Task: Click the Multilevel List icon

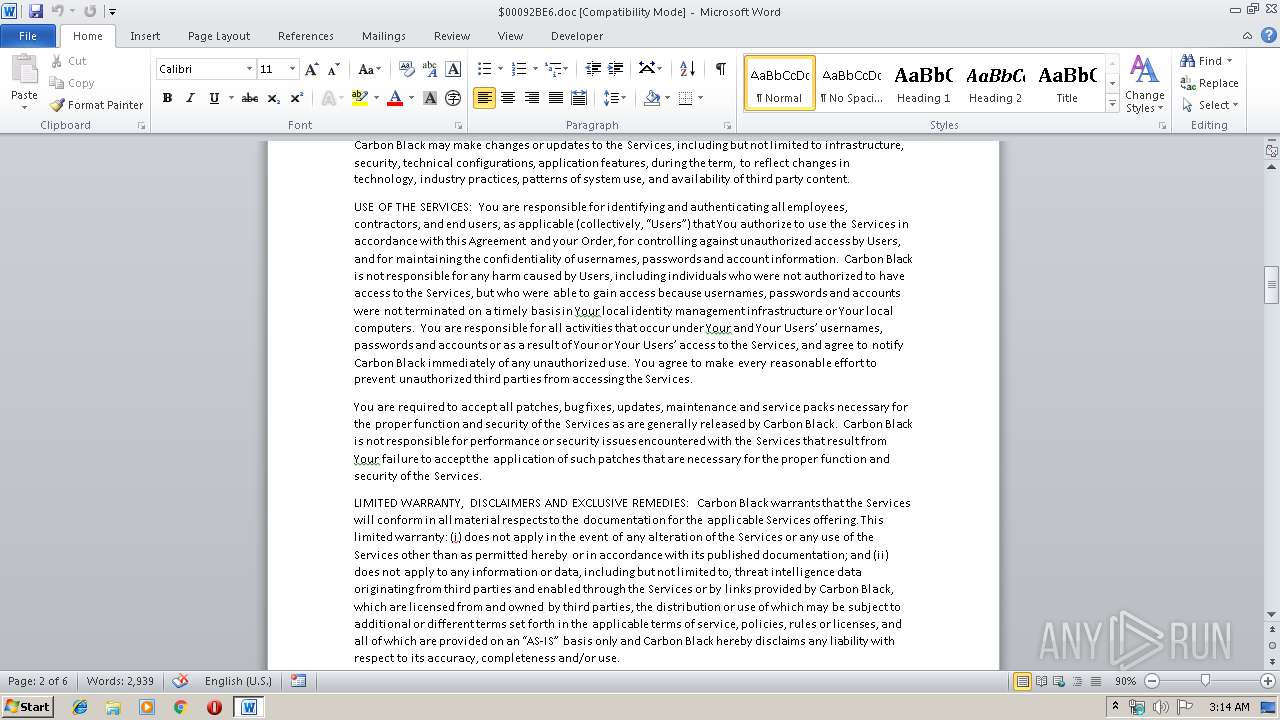Action: coord(553,69)
